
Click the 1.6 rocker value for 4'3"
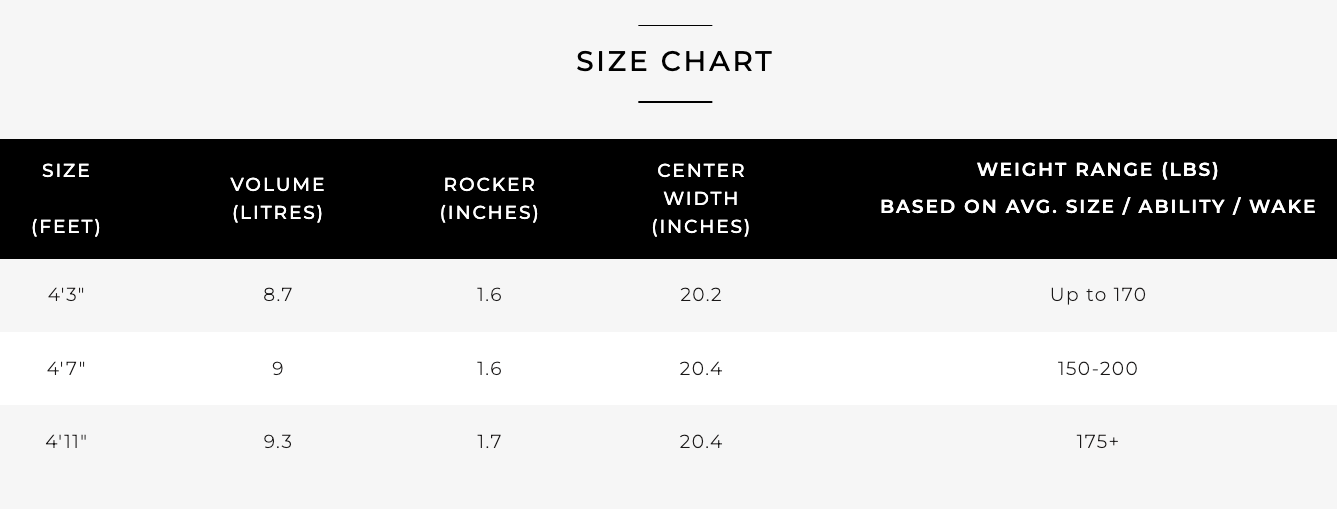click(x=490, y=295)
